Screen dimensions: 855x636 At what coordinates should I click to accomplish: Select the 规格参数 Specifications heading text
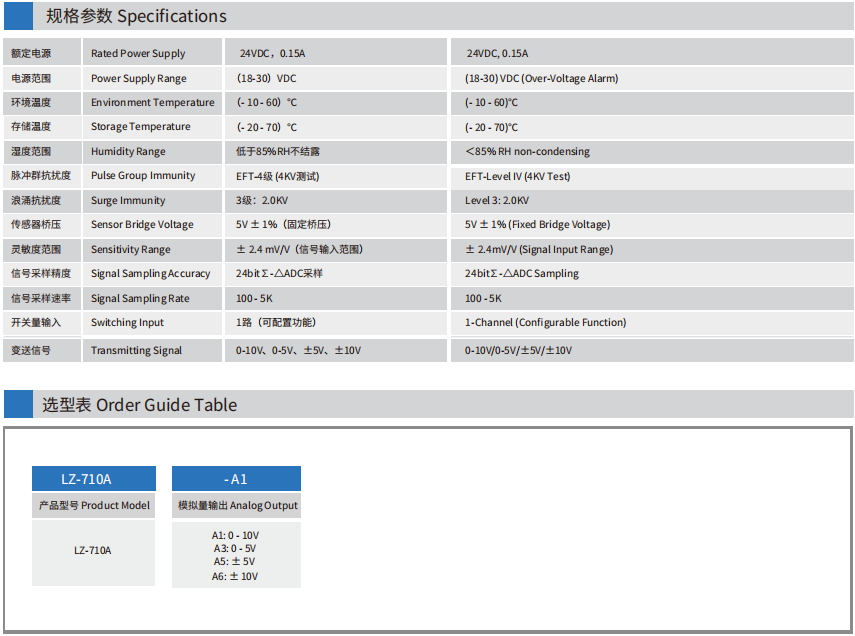tap(136, 16)
